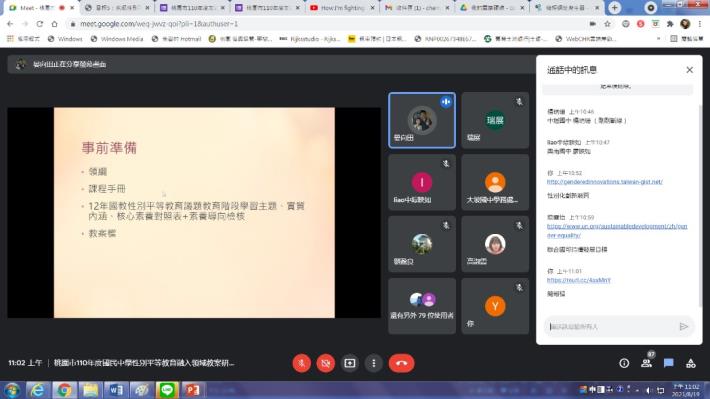Switch to the YouTube How I'm fighting tab
This screenshot has width=710, height=399.
(342, 8)
